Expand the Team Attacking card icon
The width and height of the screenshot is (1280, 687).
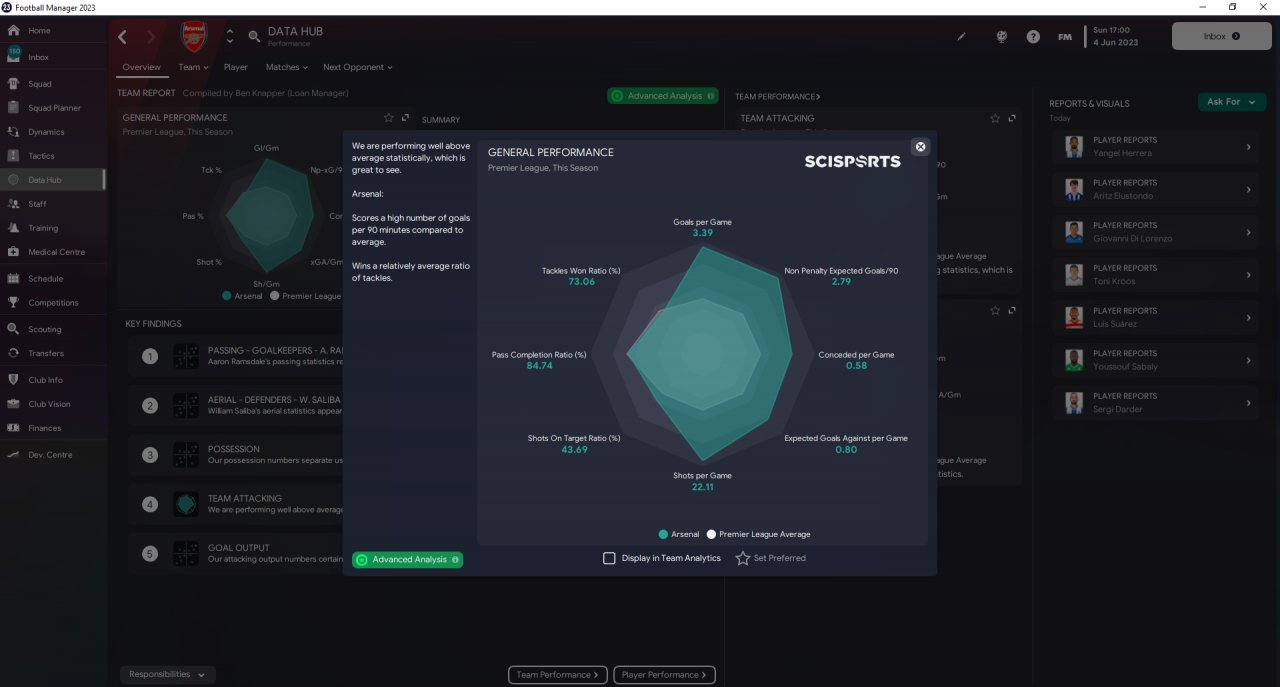pos(1012,118)
